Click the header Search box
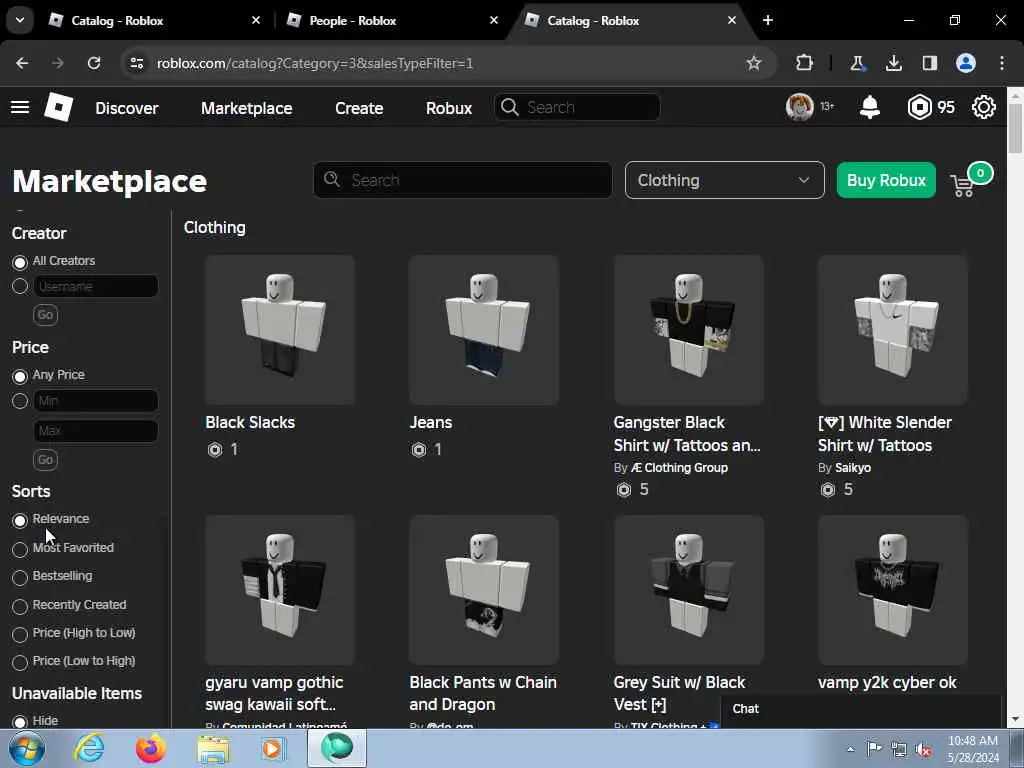 (x=577, y=107)
